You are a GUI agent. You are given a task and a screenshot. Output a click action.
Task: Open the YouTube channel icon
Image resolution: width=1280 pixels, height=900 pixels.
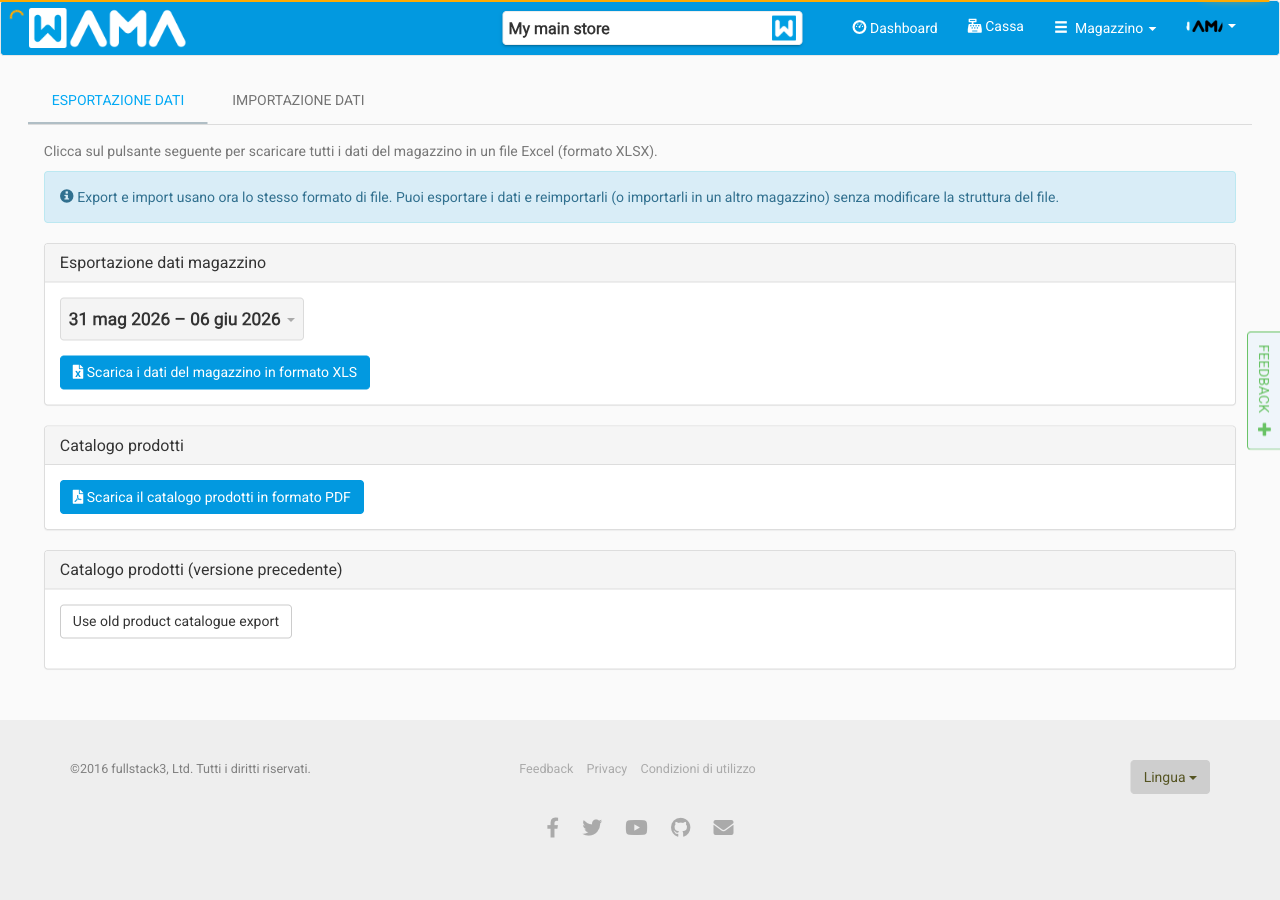click(x=636, y=827)
